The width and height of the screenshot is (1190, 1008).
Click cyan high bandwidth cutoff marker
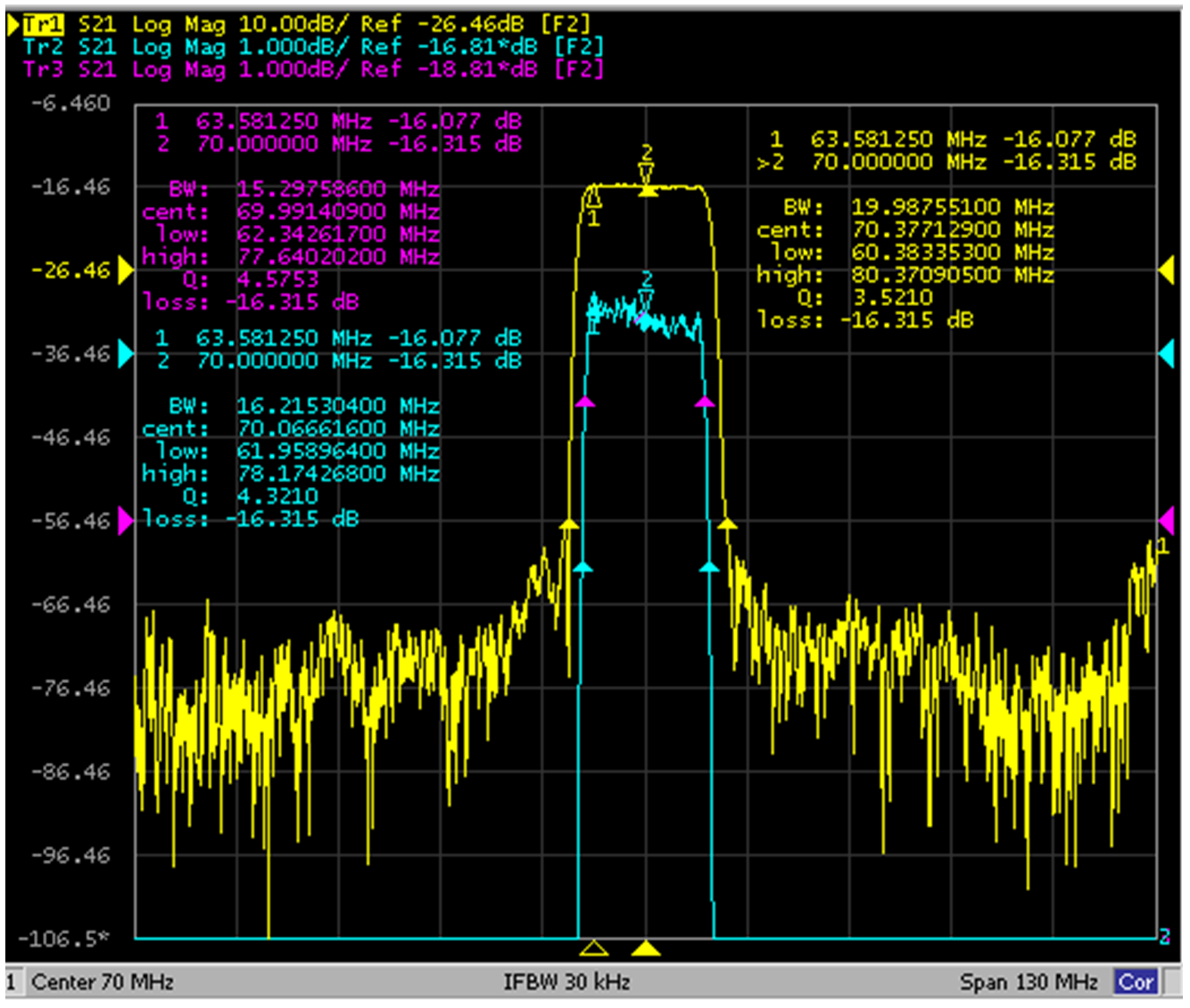point(709,566)
